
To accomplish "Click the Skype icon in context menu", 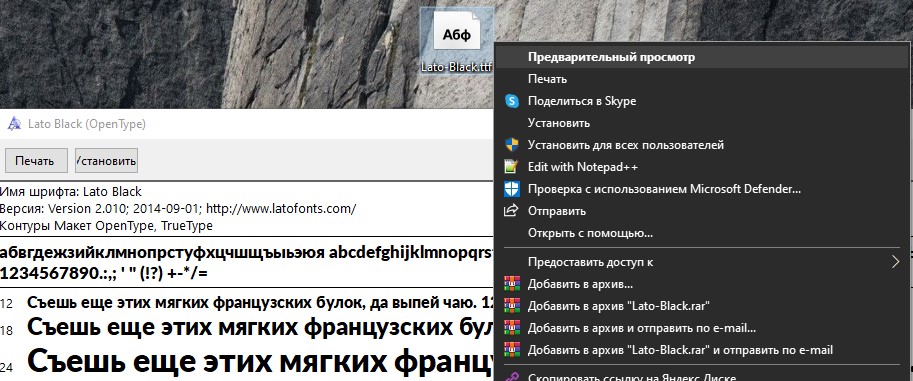I will [x=512, y=101].
